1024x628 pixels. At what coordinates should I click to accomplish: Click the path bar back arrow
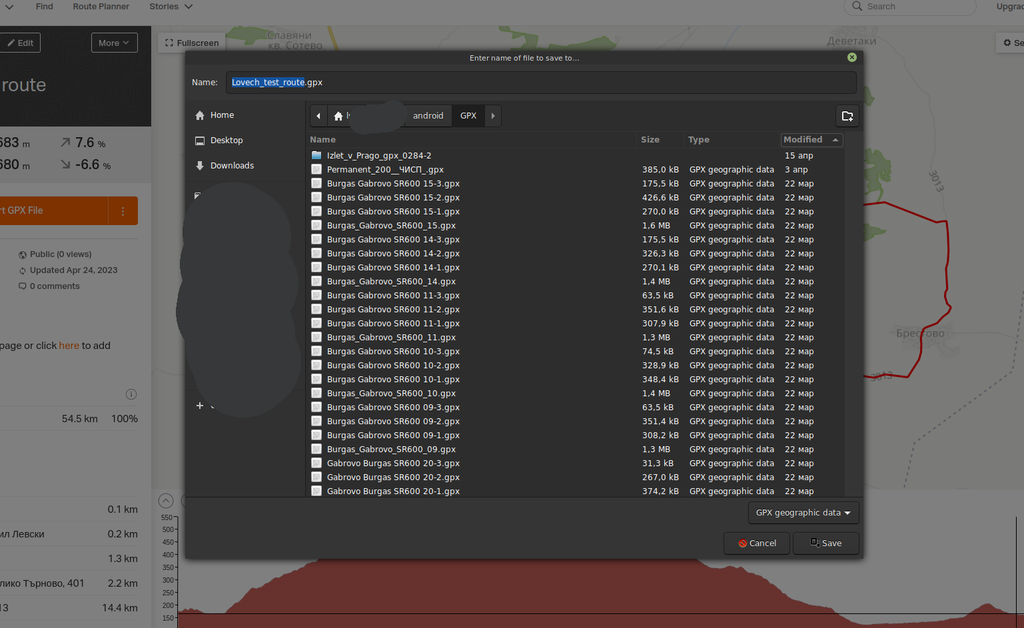[318, 116]
